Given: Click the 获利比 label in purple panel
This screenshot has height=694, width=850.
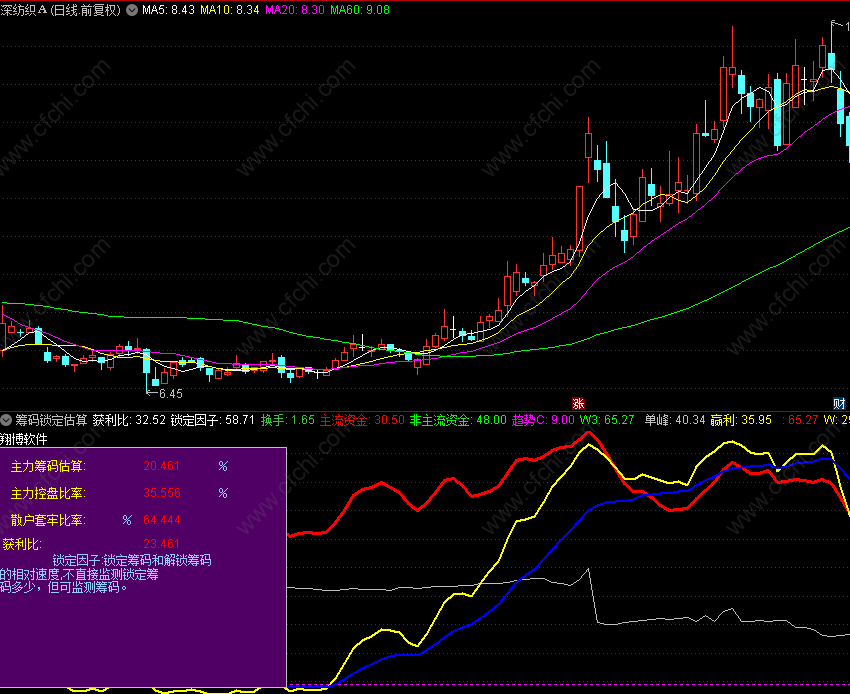Looking at the screenshot, I should pyautogui.click(x=22, y=544).
